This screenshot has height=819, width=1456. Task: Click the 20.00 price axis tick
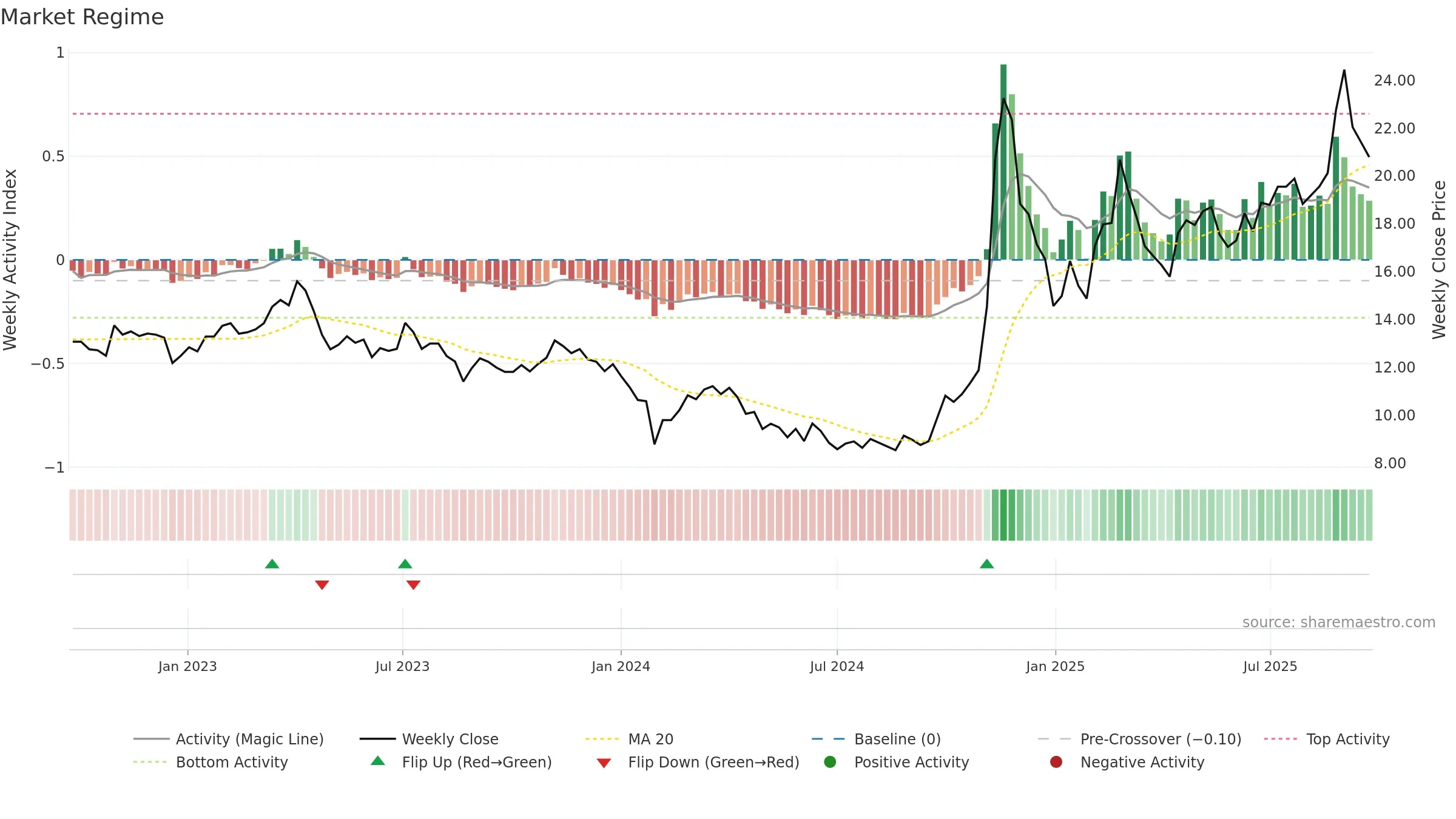point(1394,175)
